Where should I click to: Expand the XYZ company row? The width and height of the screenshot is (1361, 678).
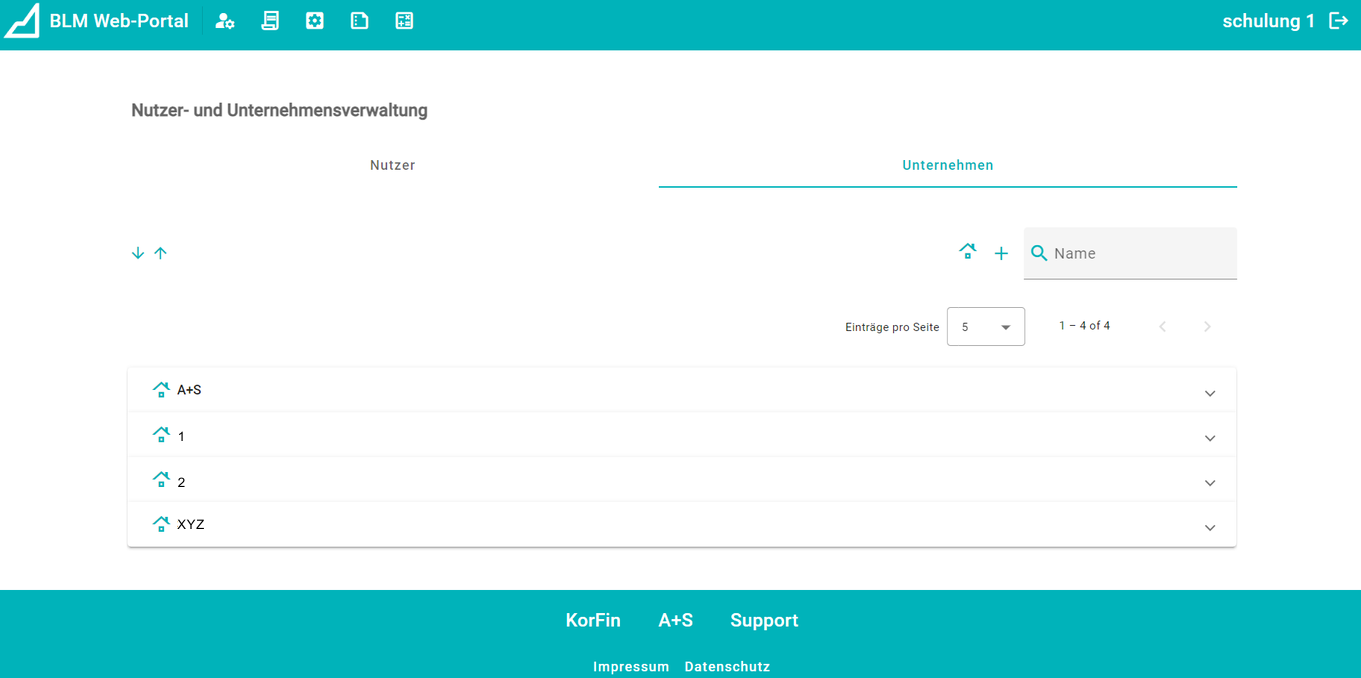1209,527
